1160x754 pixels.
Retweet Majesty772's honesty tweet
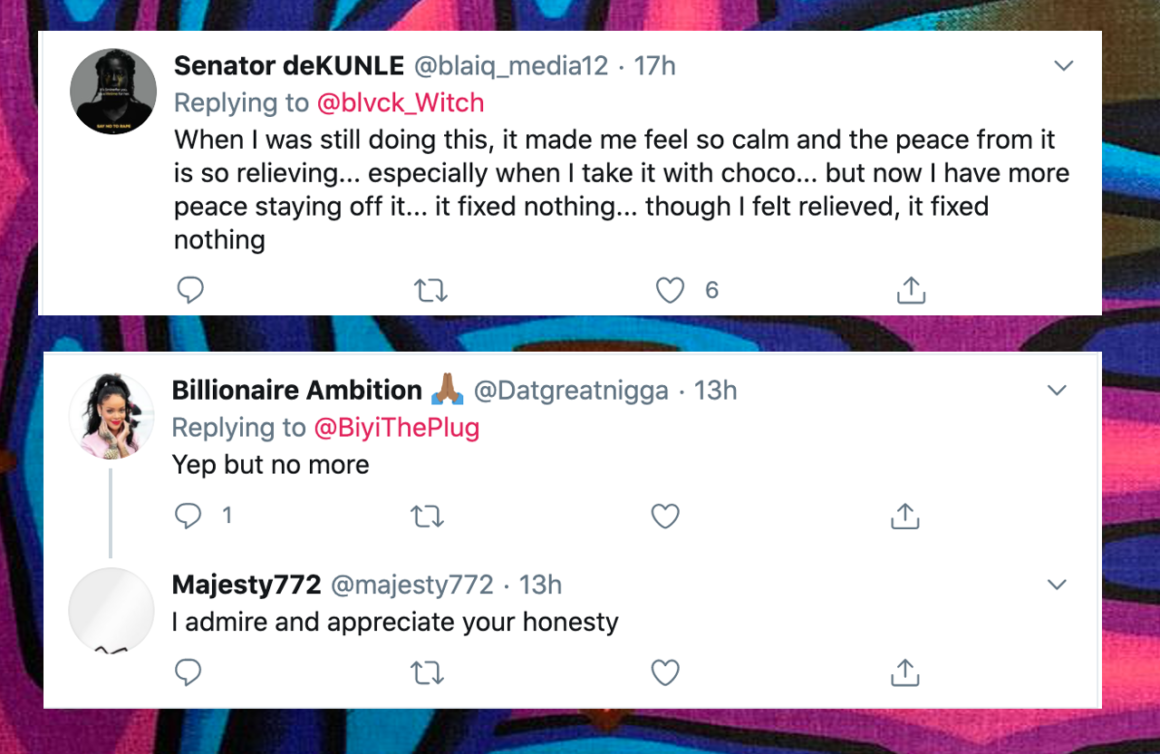[427, 673]
